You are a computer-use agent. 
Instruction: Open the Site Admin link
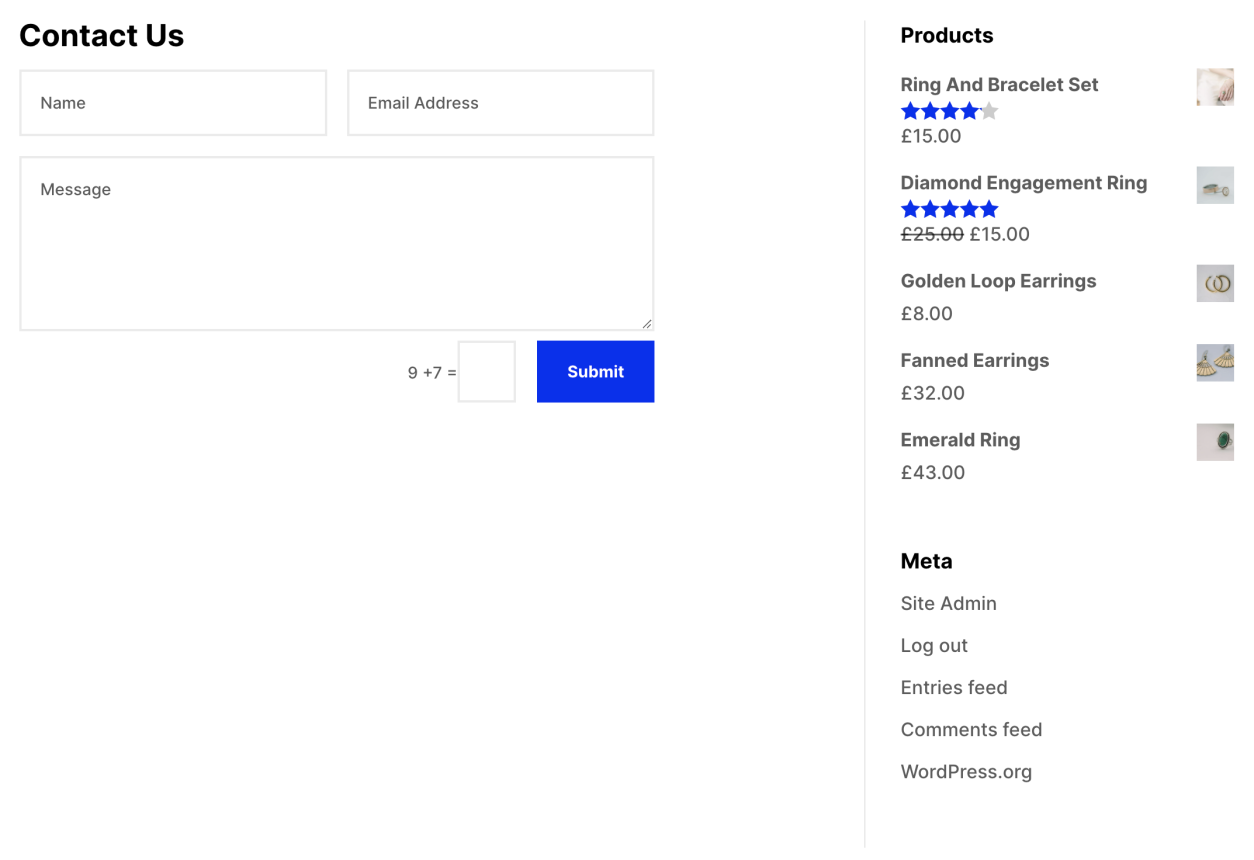[x=948, y=603]
